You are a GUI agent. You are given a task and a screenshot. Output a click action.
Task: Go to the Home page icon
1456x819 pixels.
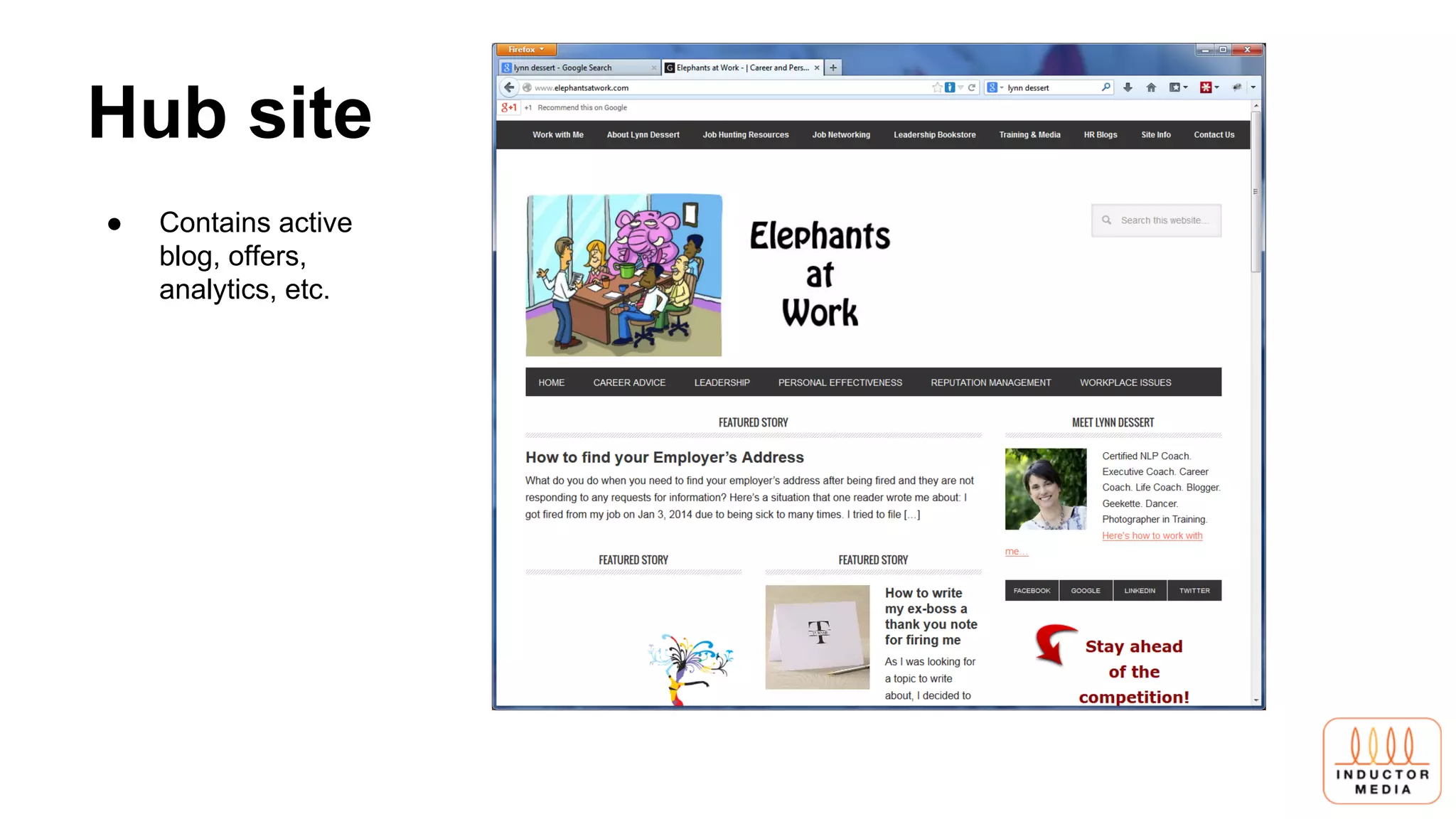pos(1151,87)
